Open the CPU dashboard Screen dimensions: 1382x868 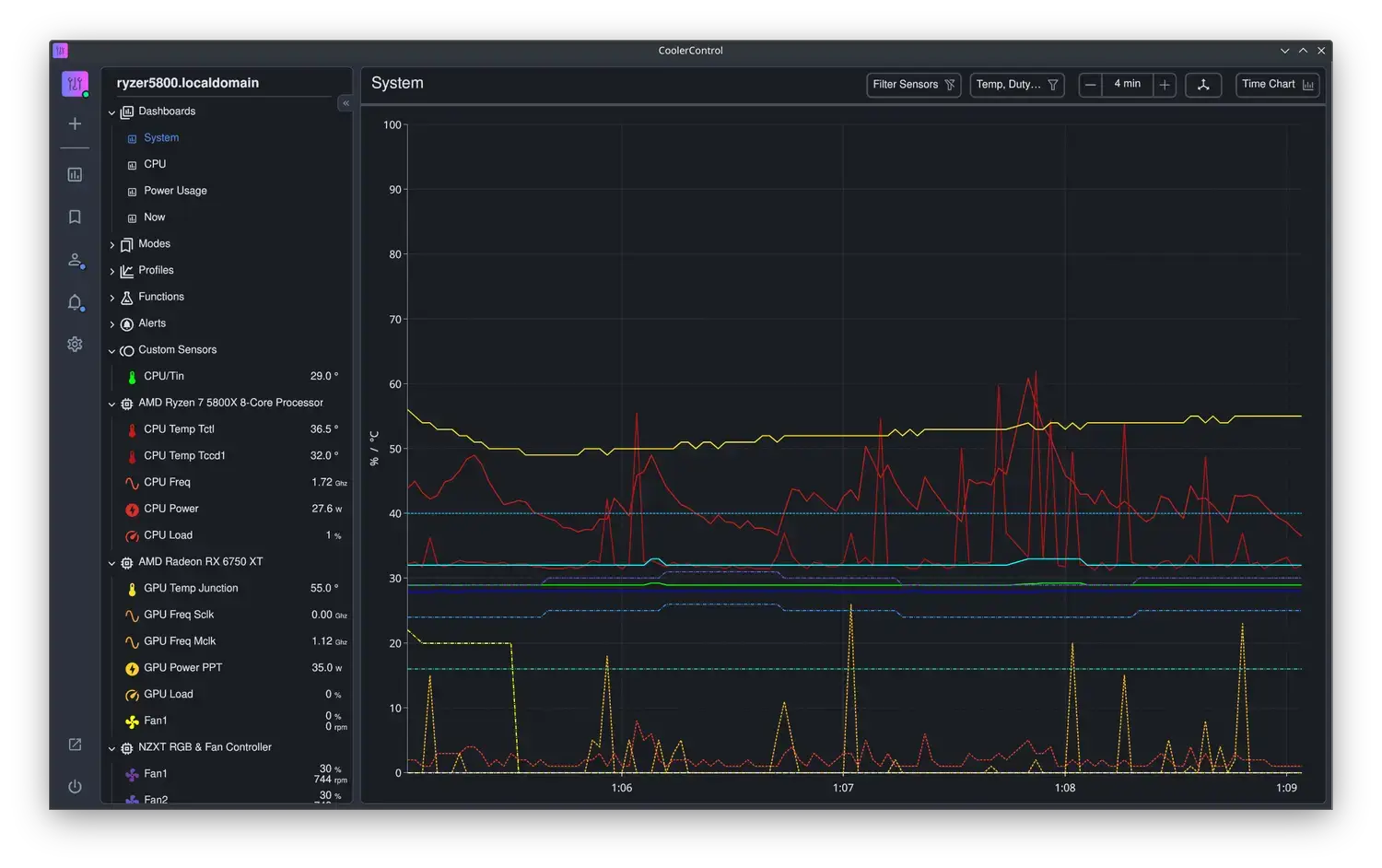(155, 164)
